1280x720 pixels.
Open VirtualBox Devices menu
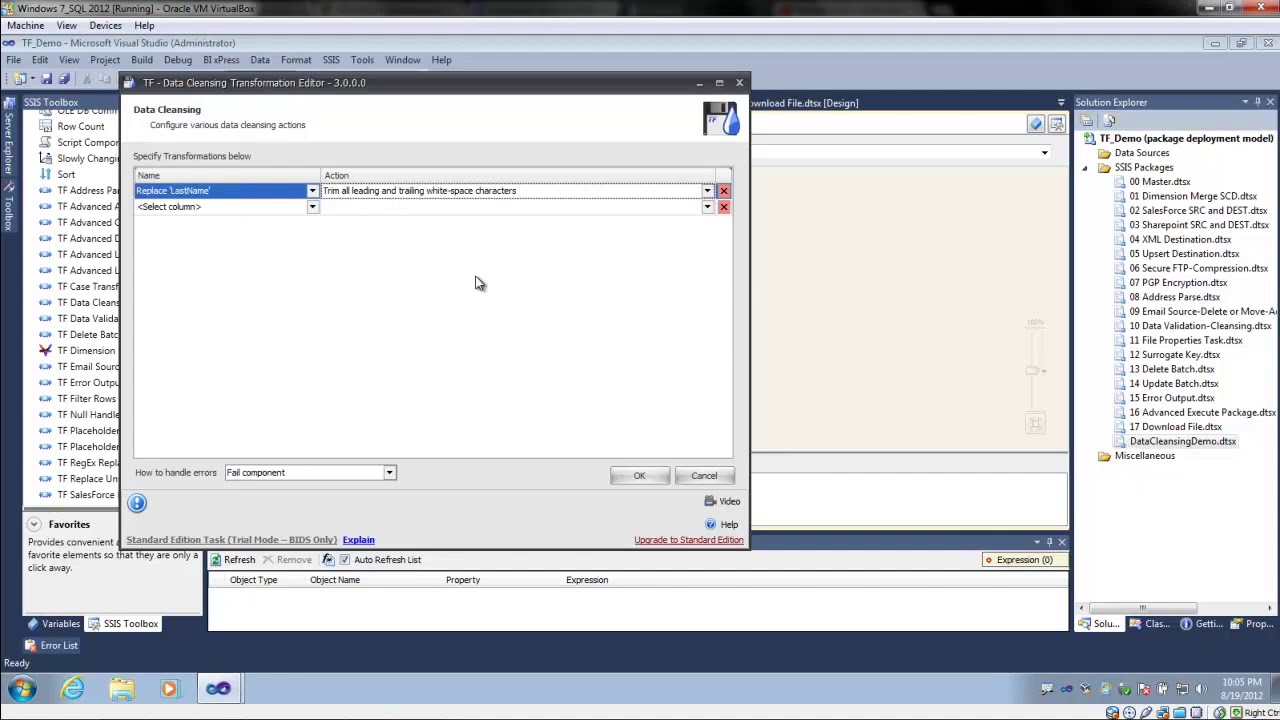click(x=105, y=26)
